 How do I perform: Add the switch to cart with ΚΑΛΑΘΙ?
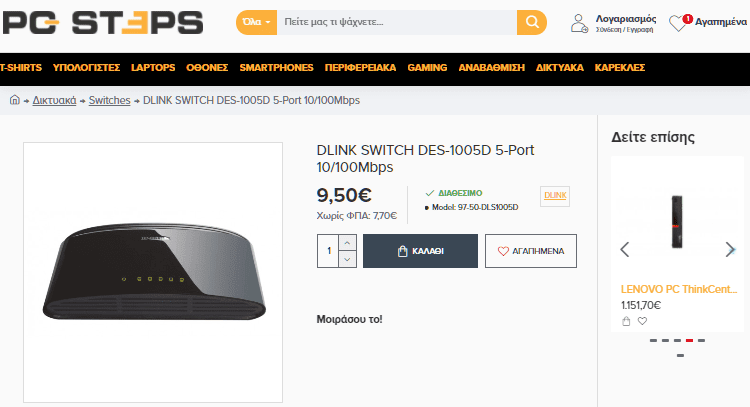pyautogui.click(x=420, y=251)
